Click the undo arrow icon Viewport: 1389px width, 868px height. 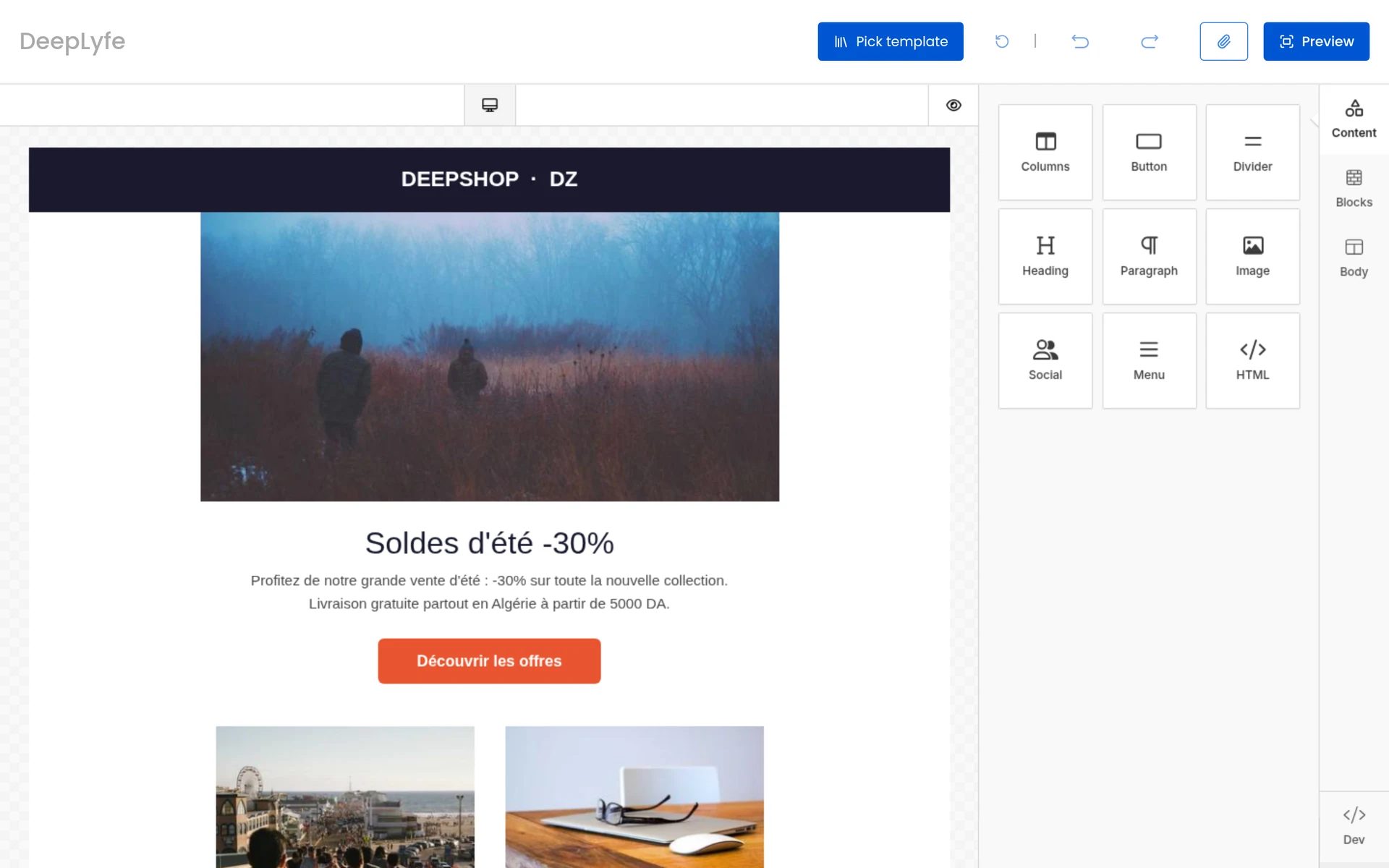pos(1079,41)
